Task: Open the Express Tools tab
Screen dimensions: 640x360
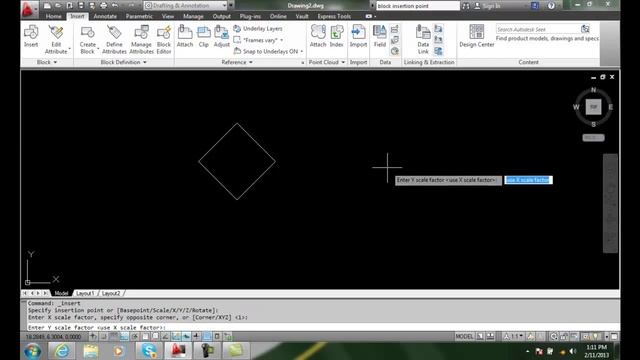Action: tap(334, 16)
